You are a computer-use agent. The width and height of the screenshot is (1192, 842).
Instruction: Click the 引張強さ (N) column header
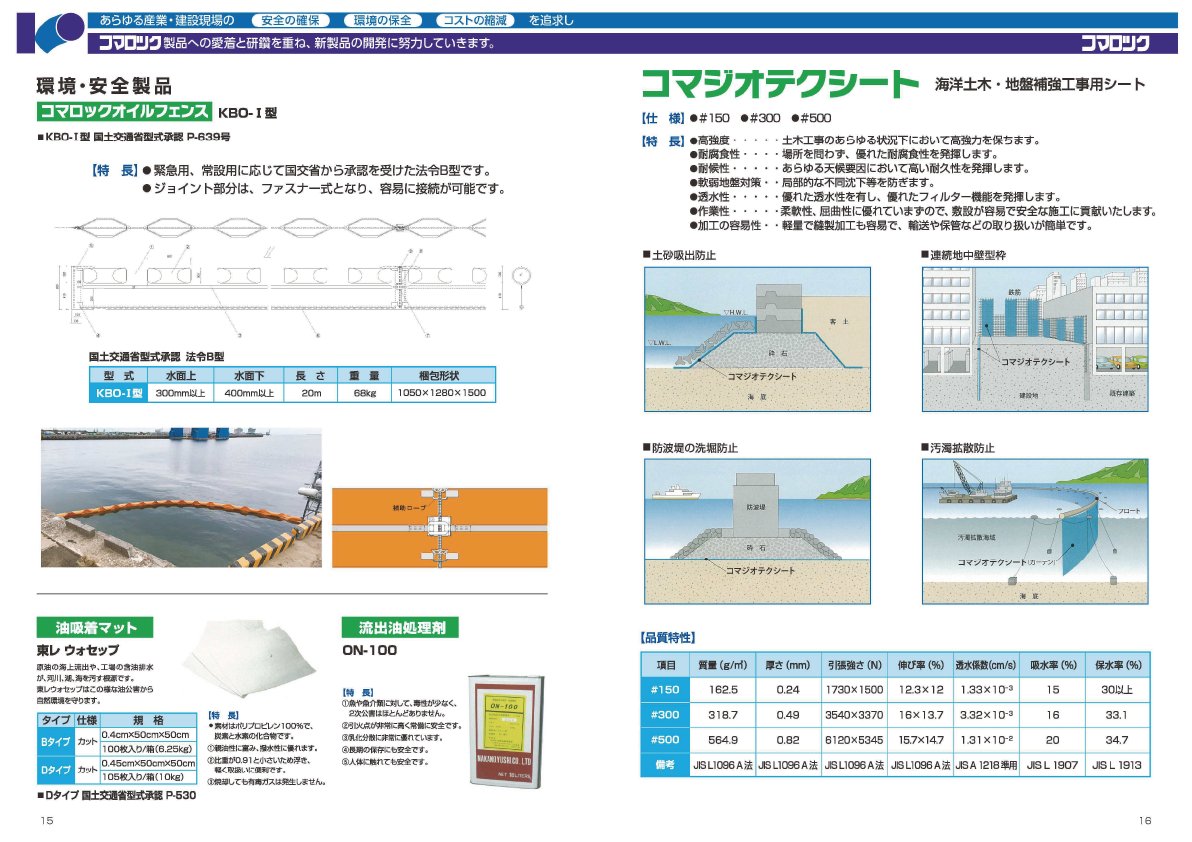[854, 665]
